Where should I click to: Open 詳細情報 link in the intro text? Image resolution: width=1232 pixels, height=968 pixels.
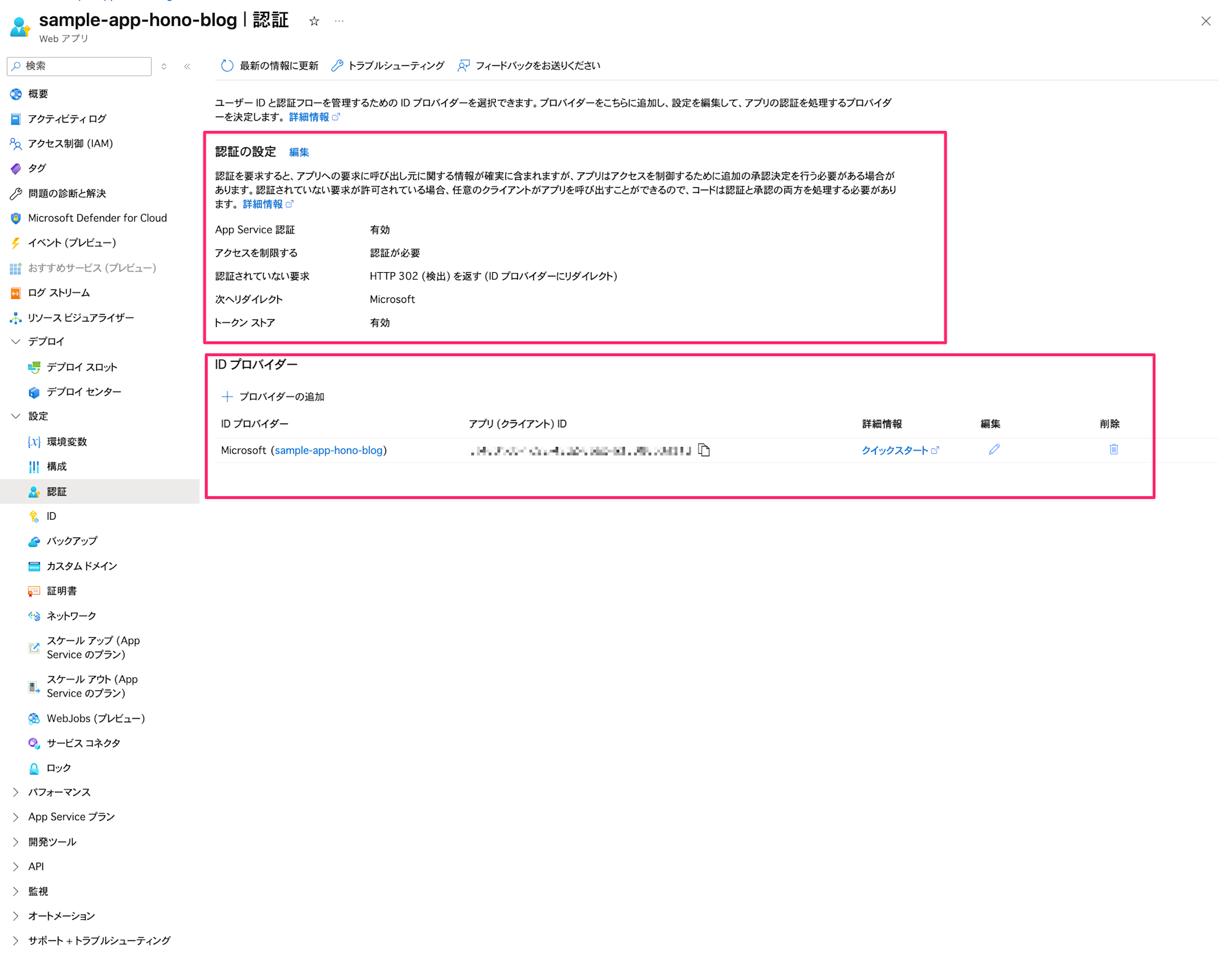[x=314, y=117]
